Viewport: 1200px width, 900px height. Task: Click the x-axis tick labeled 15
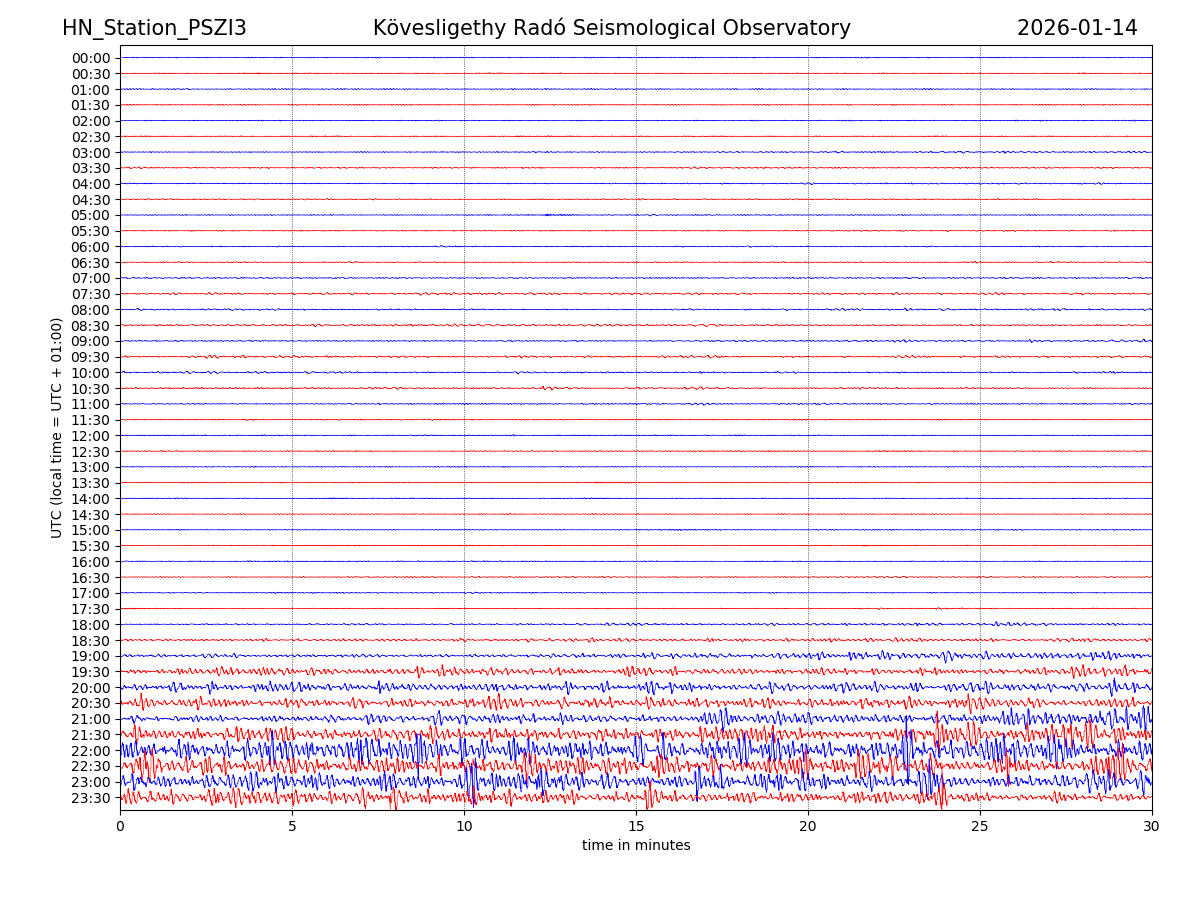coord(636,826)
